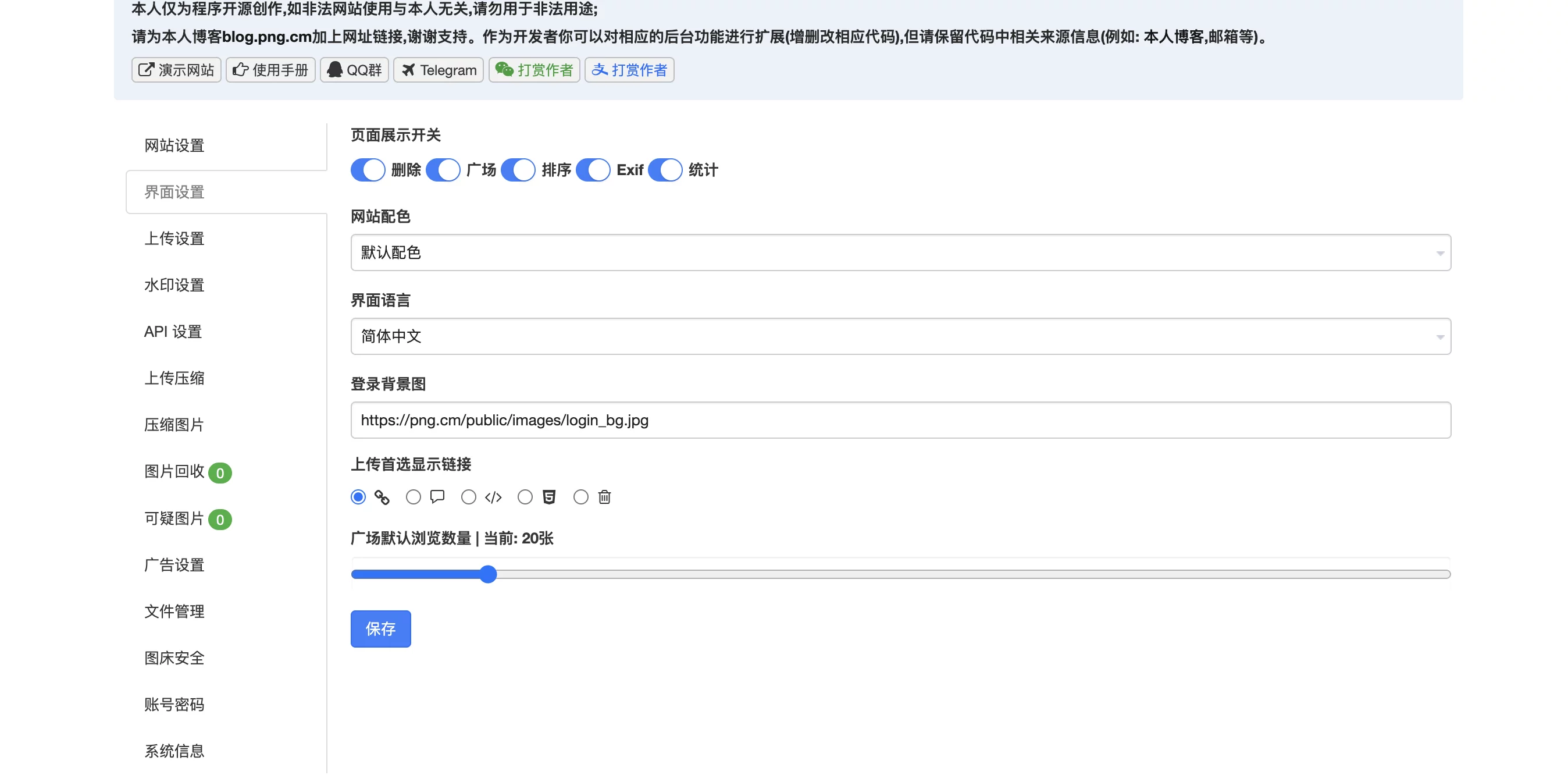Open the 使用手册 manual button
Viewport: 1568px width, 782px height.
pos(270,70)
